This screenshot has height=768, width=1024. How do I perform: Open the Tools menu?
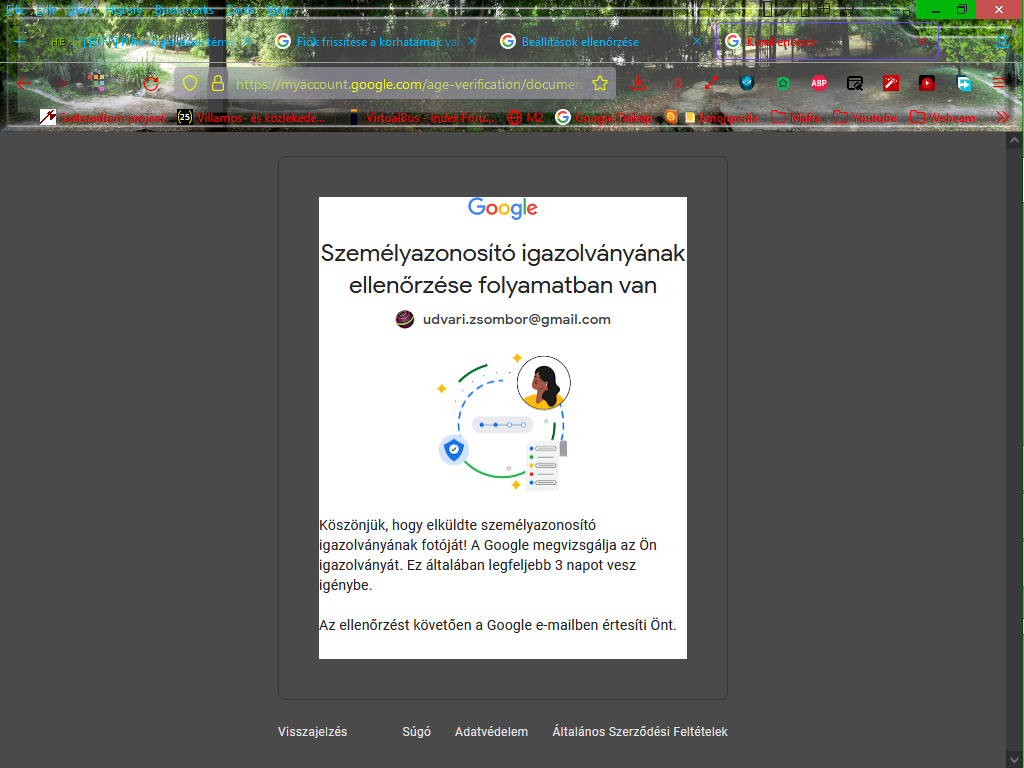(240, 10)
